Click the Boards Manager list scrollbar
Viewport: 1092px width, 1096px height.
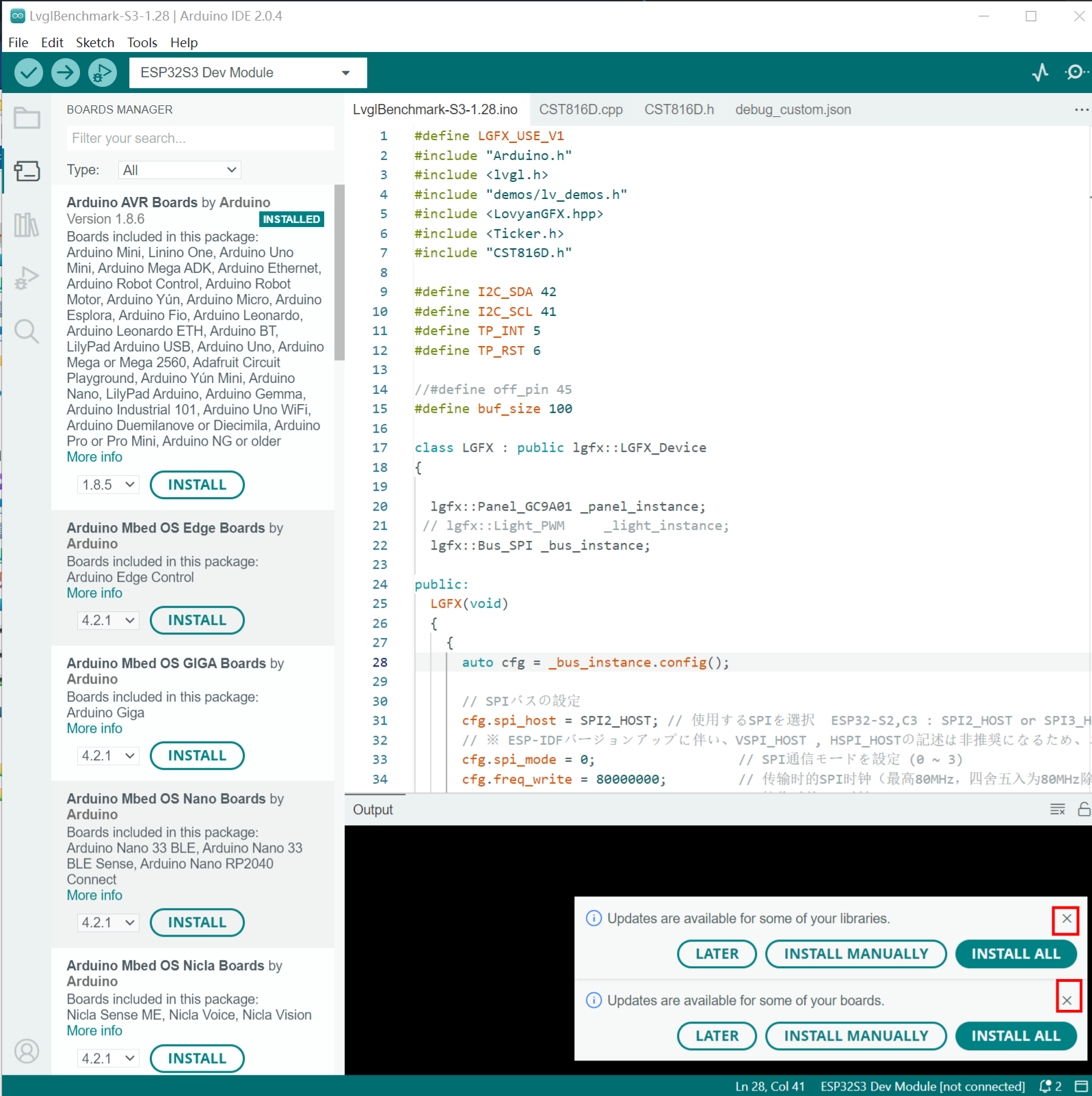[x=339, y=272]
